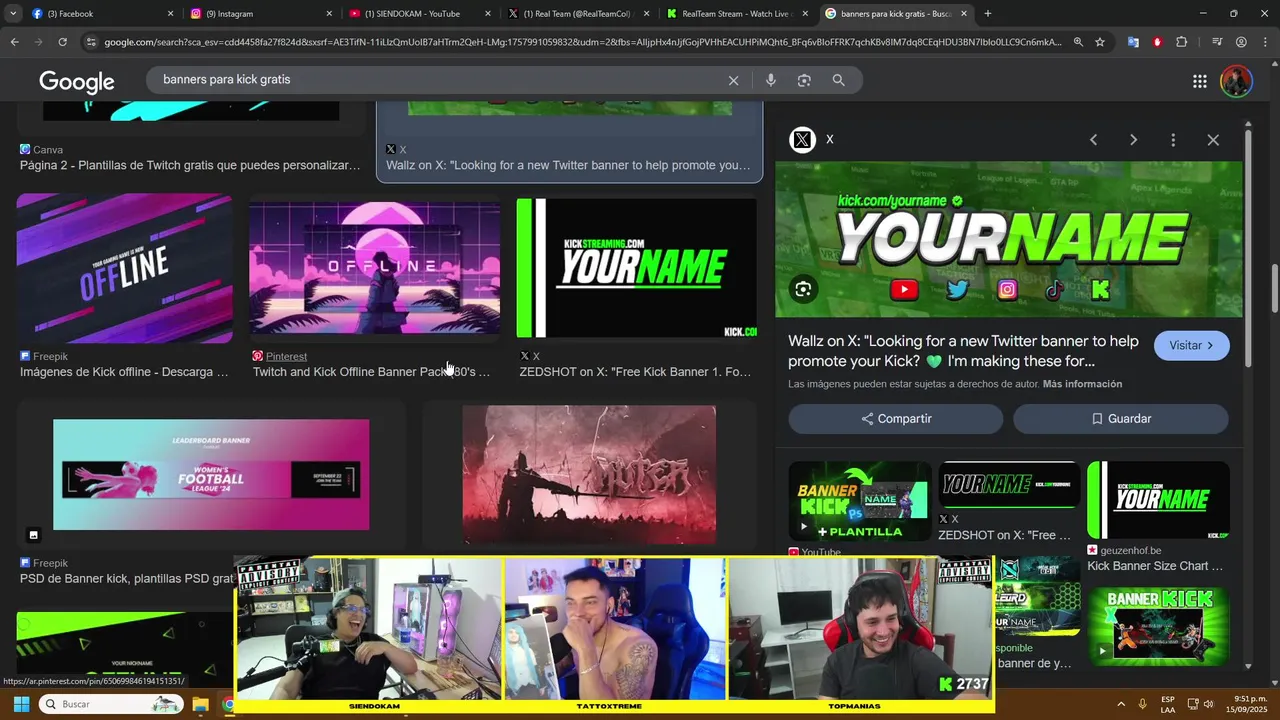Open the large YOURNAME preview image
Viewport: 1280px width, 720px height.
tap(1009, 240)
